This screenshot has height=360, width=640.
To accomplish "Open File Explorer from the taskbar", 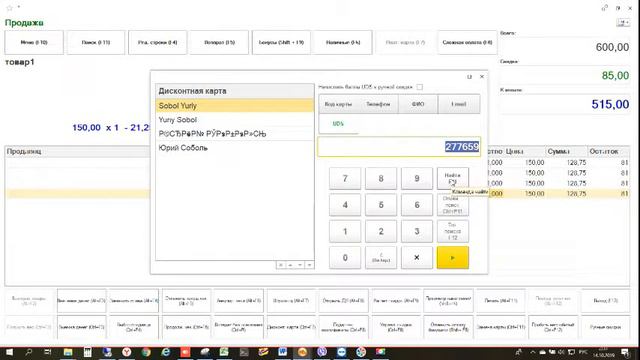I will [68, 352].
